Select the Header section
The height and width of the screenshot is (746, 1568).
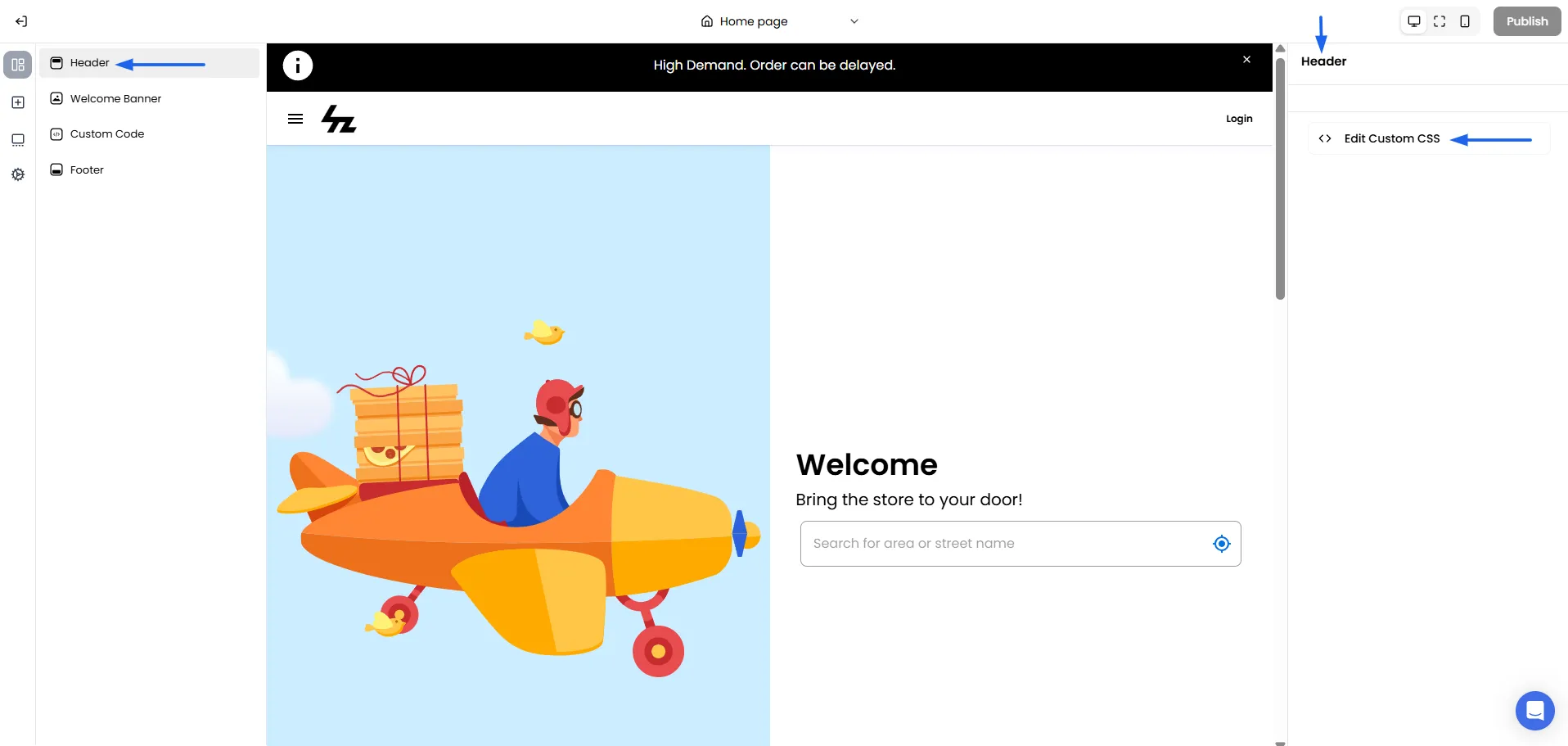click(x=149, y=63)
